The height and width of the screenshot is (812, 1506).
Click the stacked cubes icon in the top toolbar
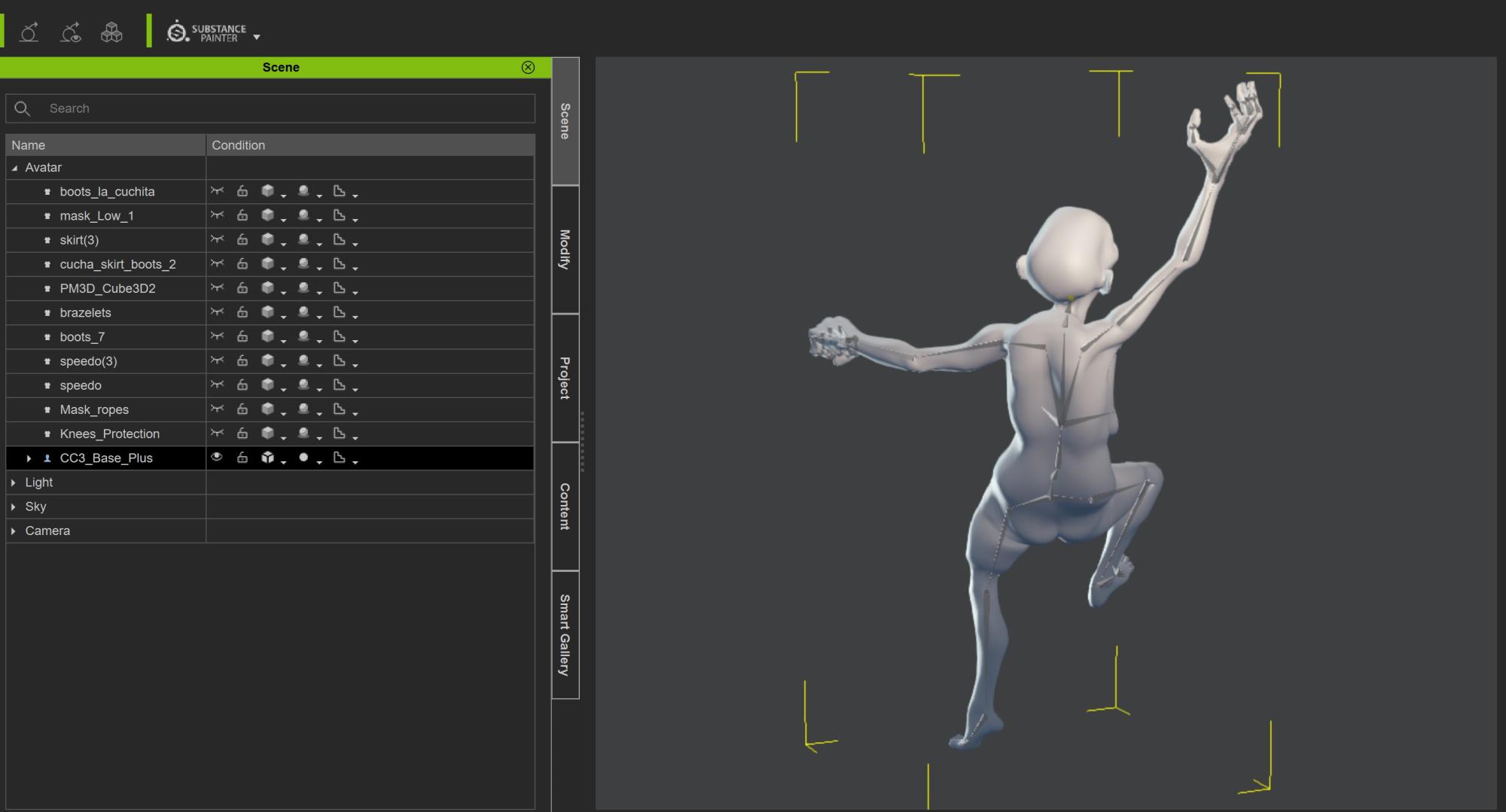[x=111, y=32]
